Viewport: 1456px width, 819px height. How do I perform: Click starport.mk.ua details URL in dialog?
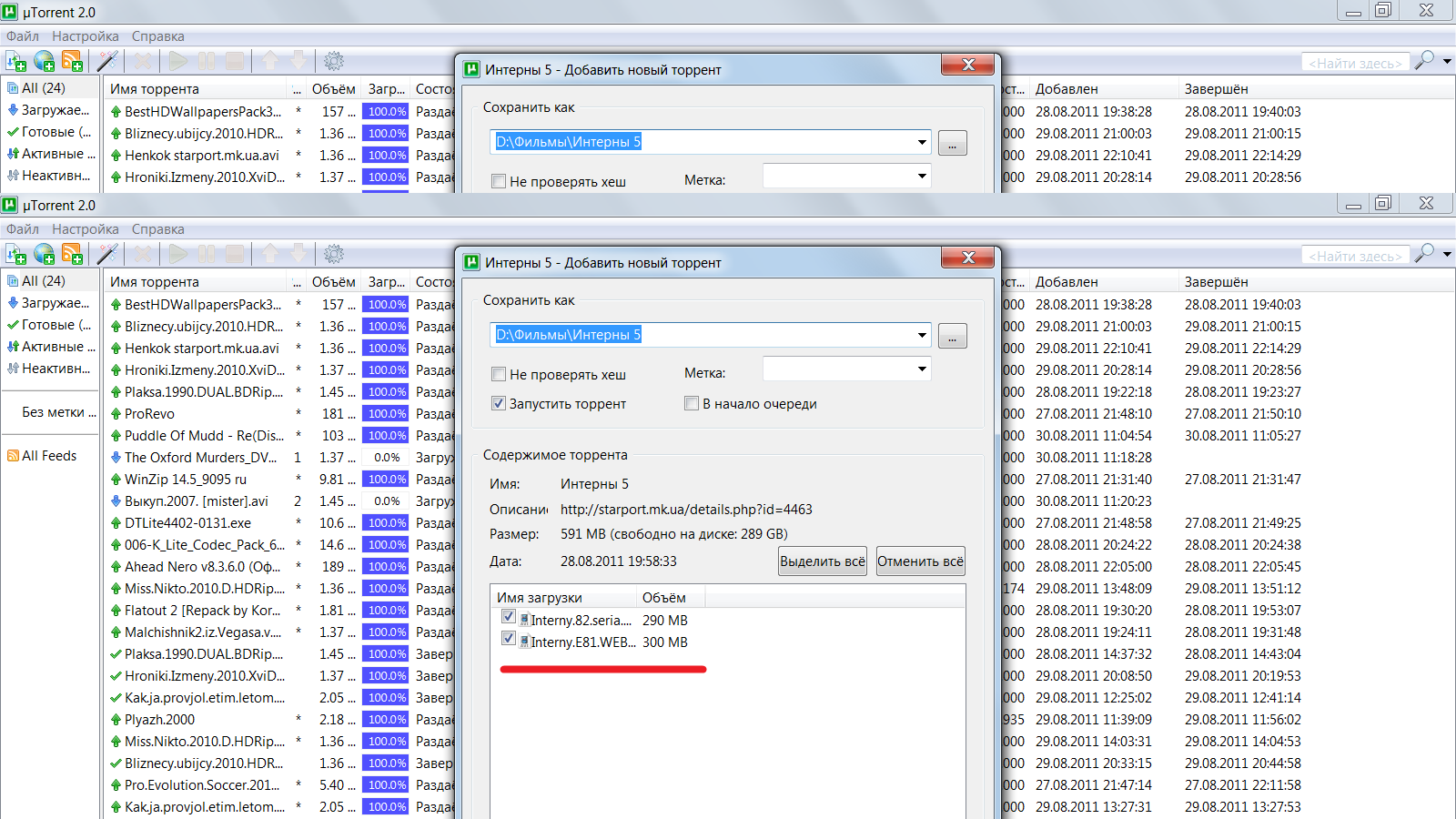click(686, 510)
